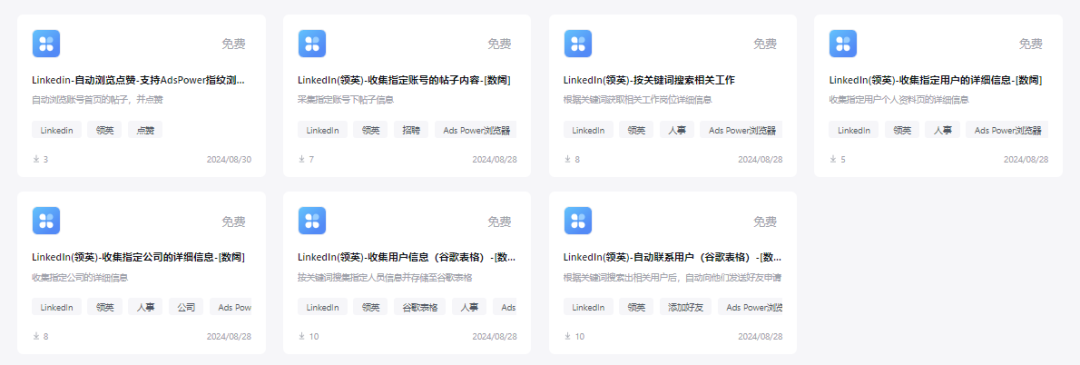This screenshot has width=1080, height=365.
Task: Select 人事 tag on 按关键词搜索相关工作 card
Action: [677, 129]
